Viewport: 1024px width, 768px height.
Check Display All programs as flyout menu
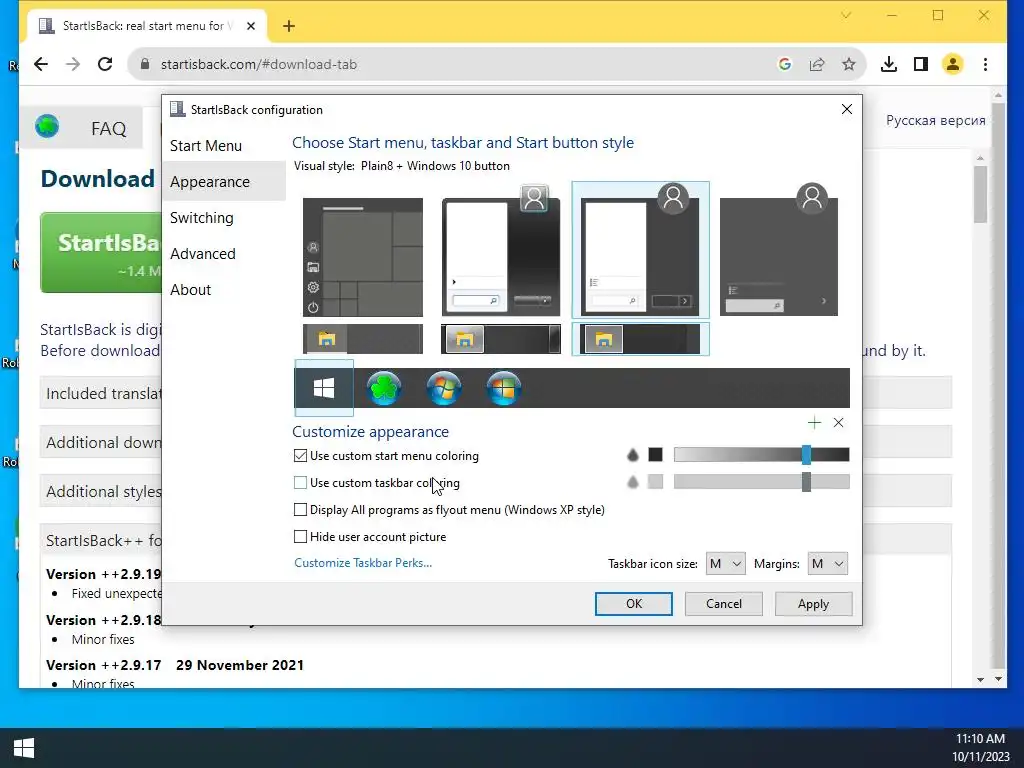click(x=300, y=509)
